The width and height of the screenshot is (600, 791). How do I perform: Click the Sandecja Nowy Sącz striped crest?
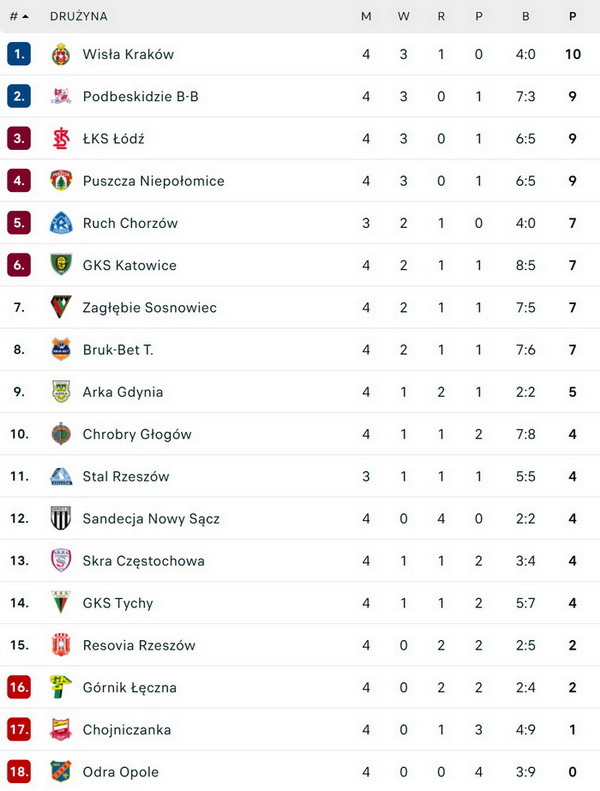point(61,518)
